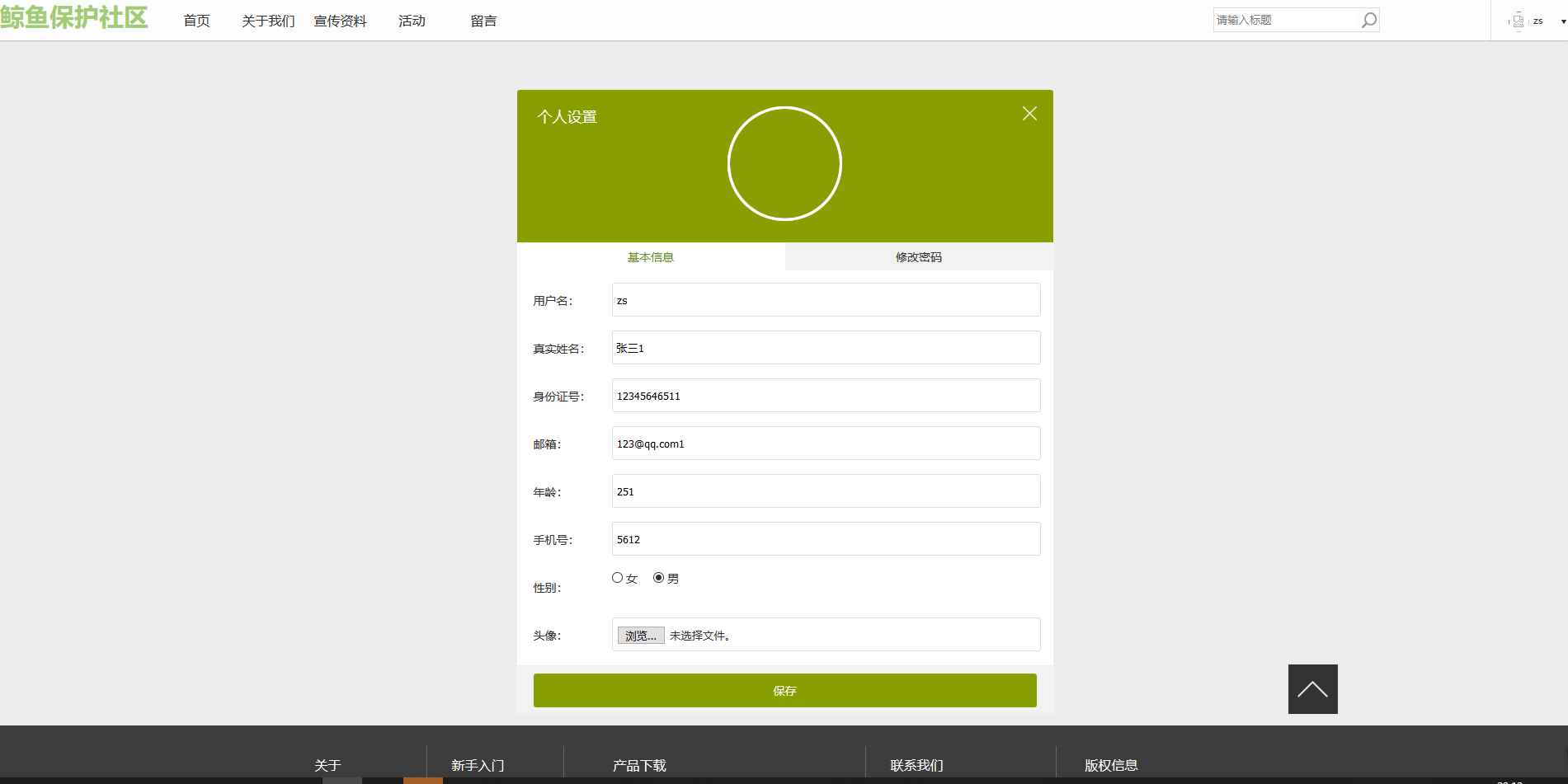Click the circular profile avatar
Screen dimensions: 1568x784
point(784,164)
